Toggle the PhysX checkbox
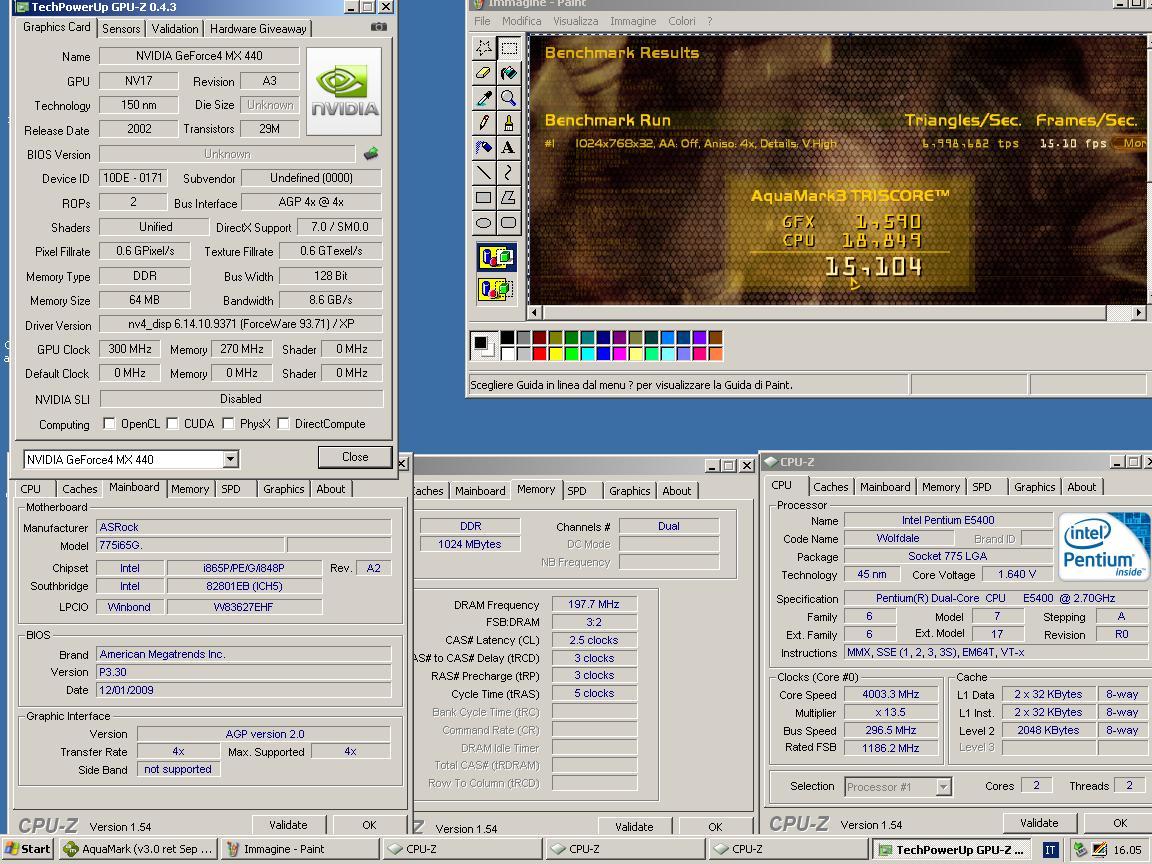 pyautogui.click(x=228, y=423)
